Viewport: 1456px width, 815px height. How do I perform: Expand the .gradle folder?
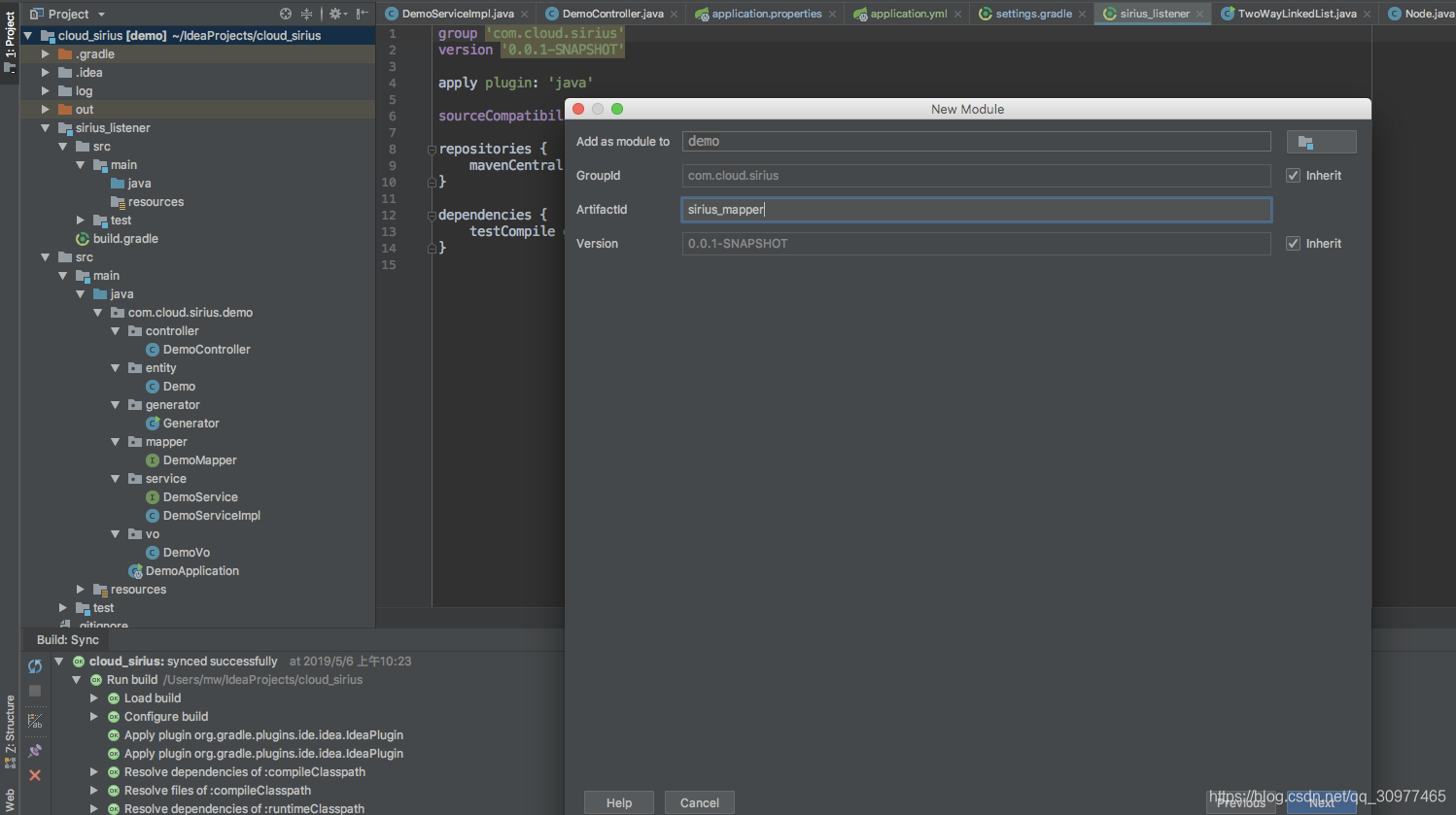(x=45, y=54)
